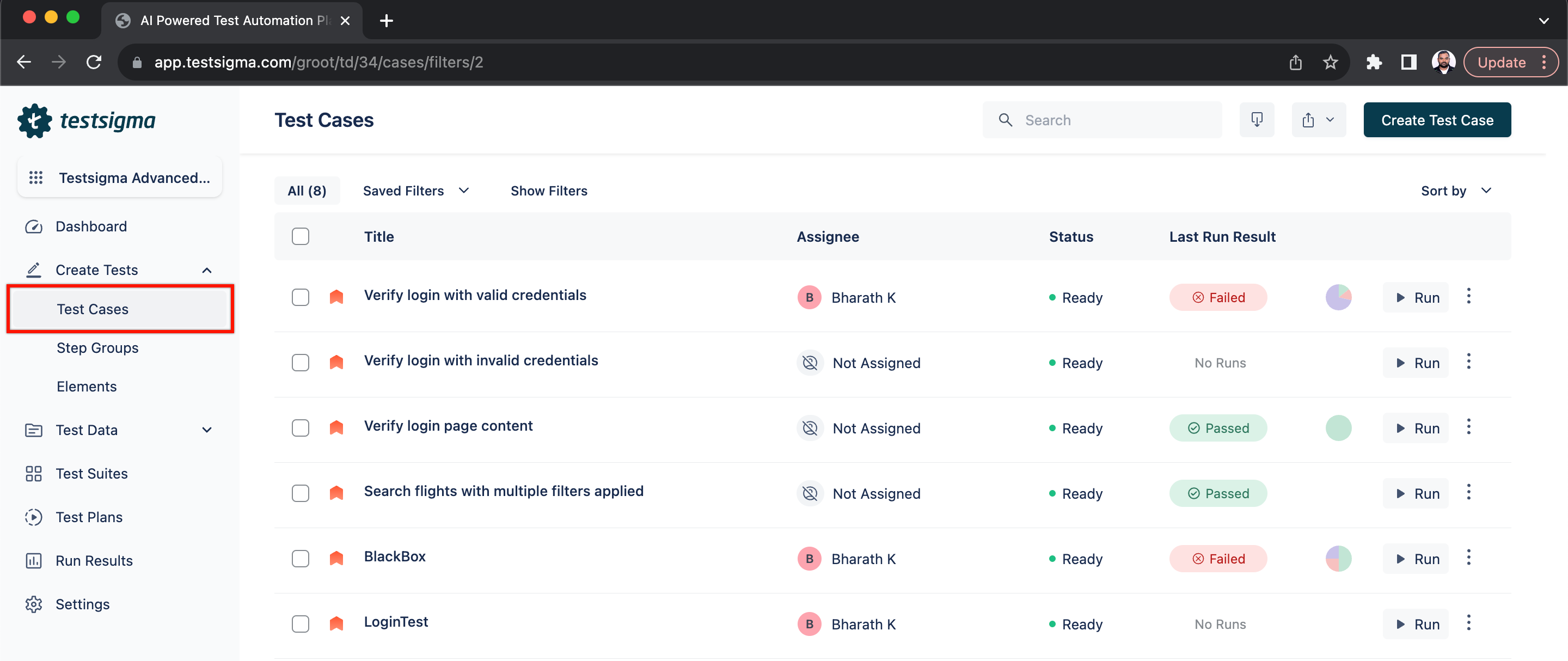
Task: Check the box for Search flights with multiple filters
Action: 300,493
